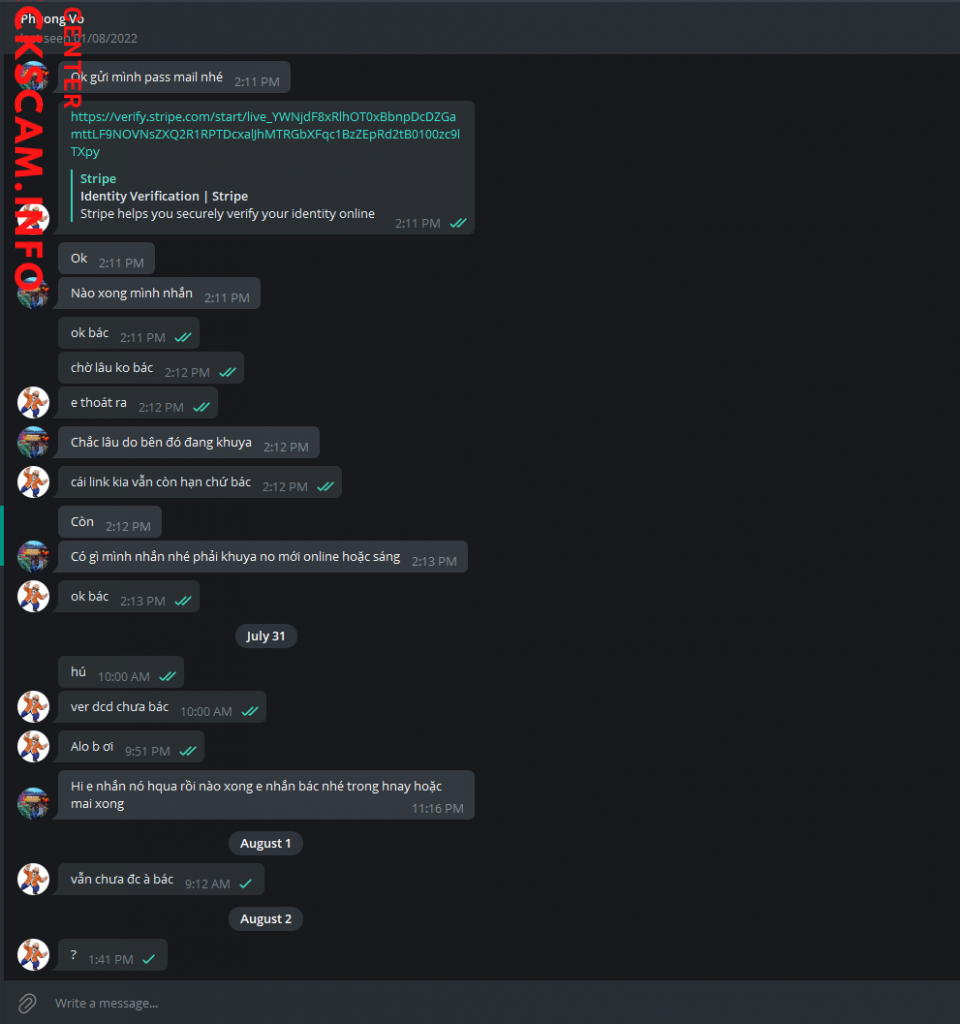
Task: Open the verify.stripe.com link
Action: (264, 134)
